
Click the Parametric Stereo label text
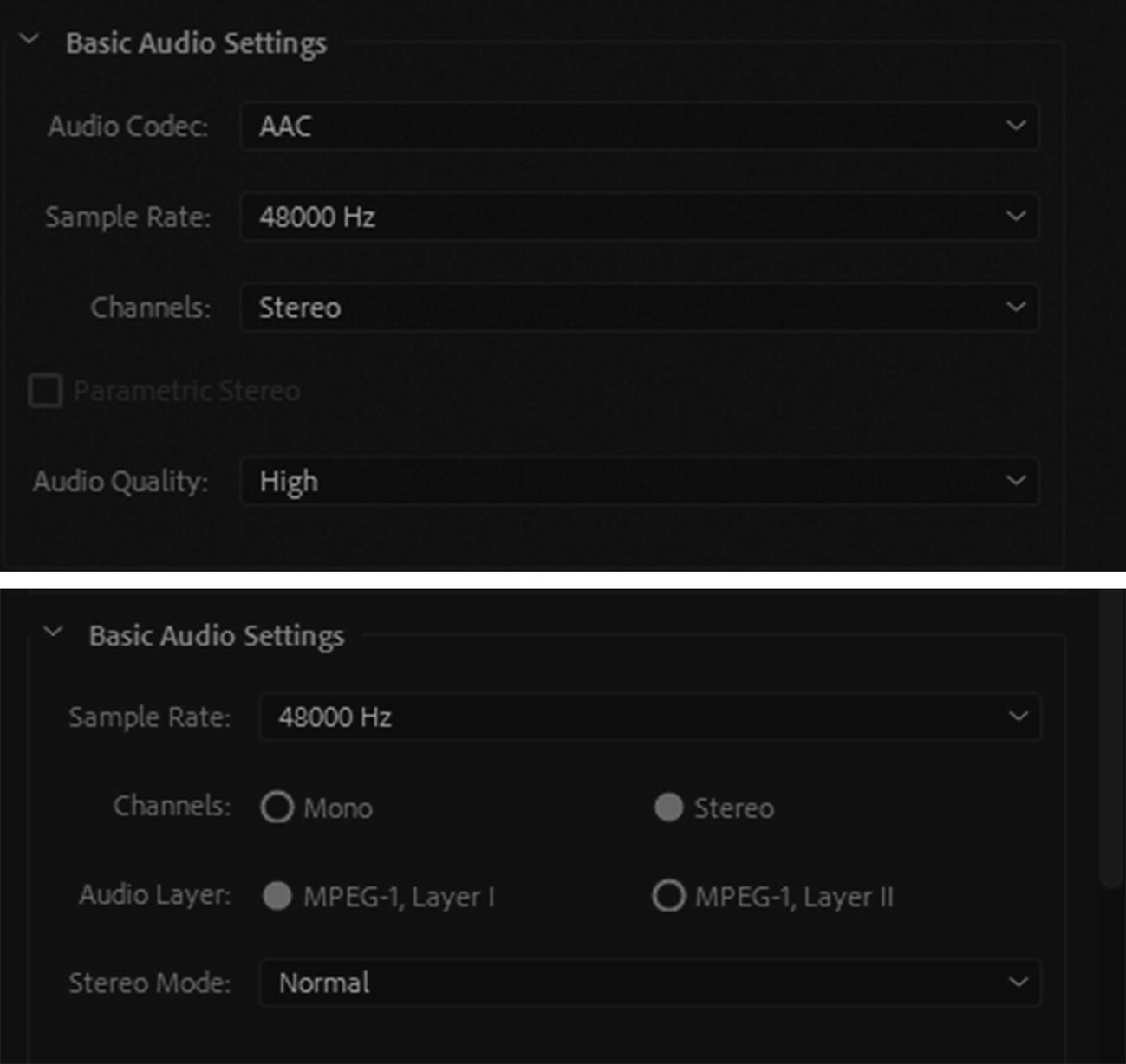click(186, 392)
